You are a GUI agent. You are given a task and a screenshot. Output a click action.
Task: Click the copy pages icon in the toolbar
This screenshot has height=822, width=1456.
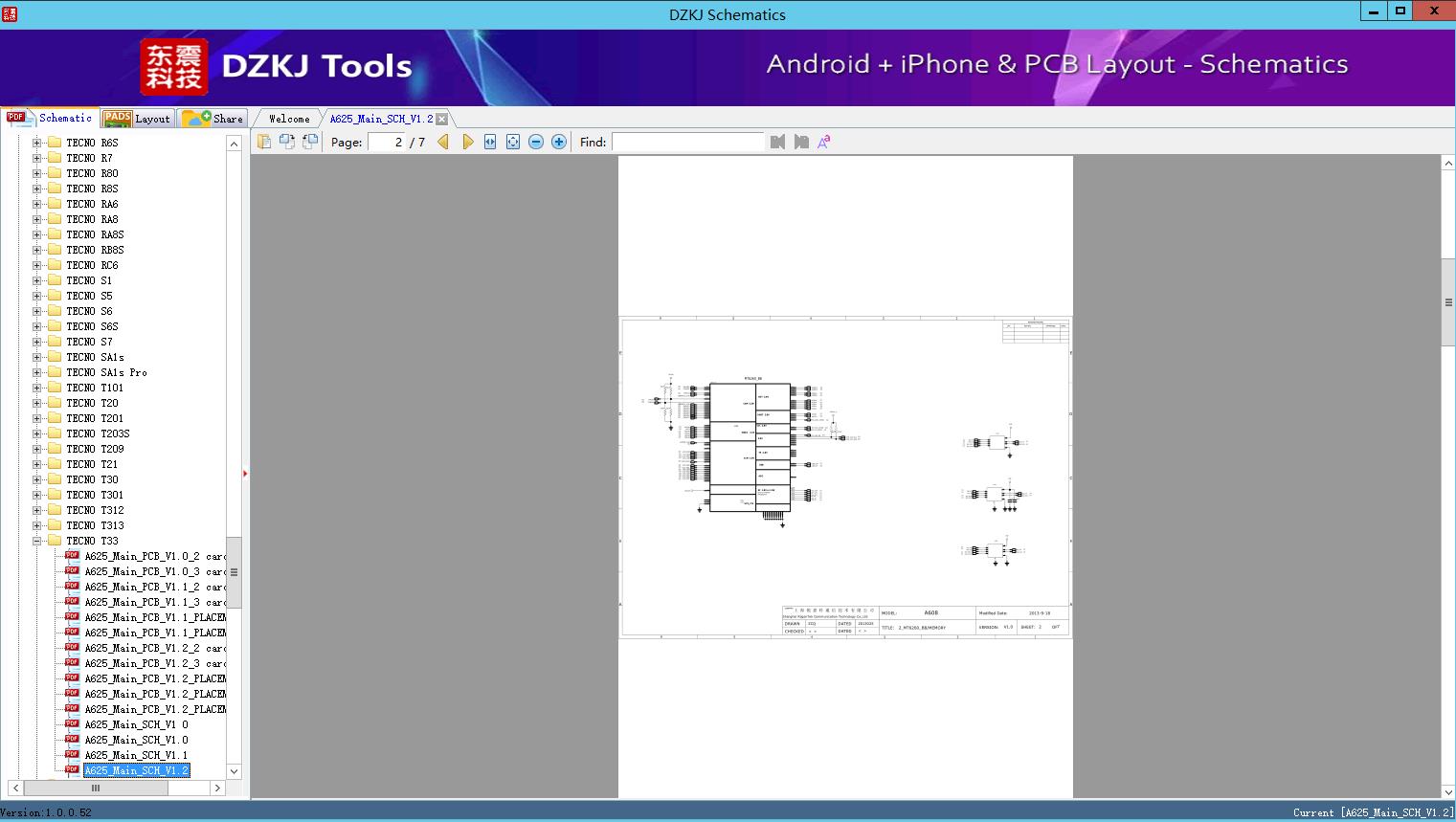(264, 142)
